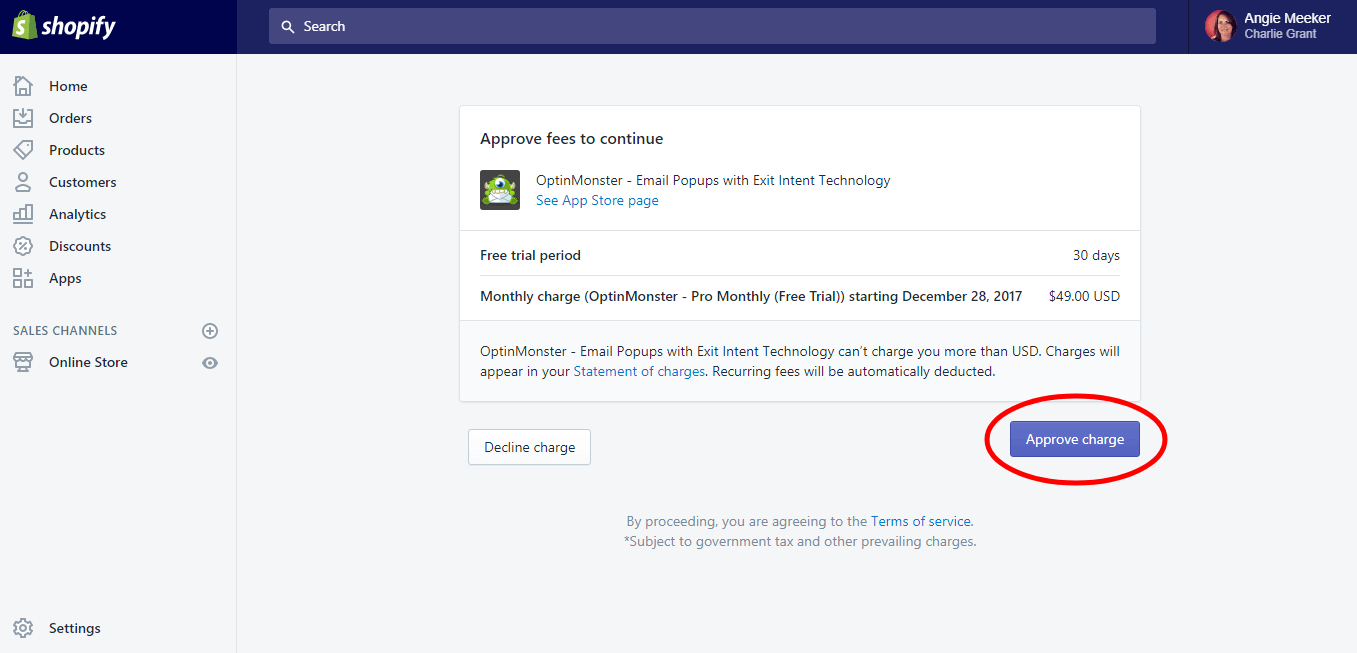Open the Orders menu item

pyautogui.click(x=70, y=118)
